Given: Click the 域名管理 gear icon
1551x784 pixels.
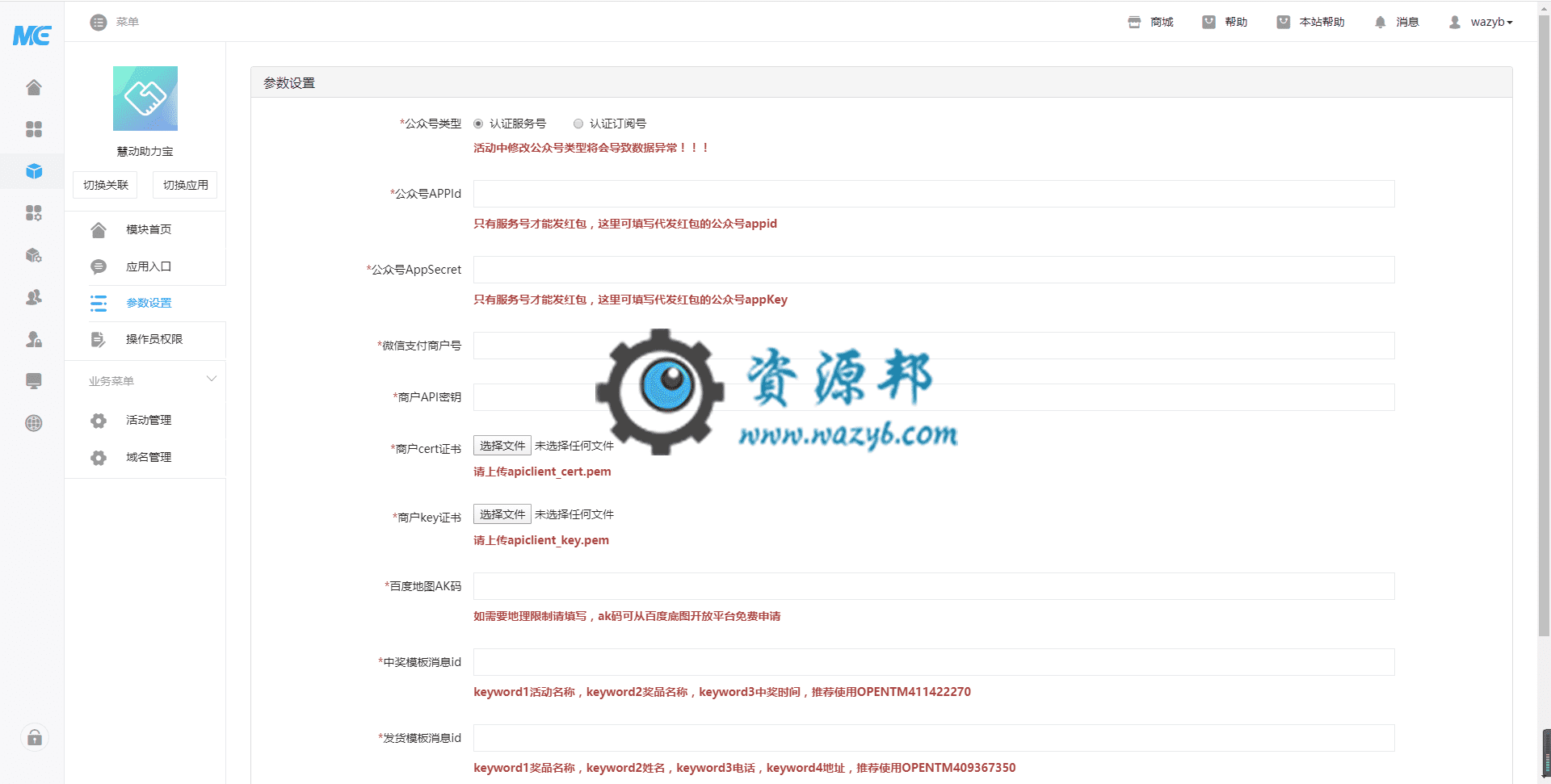Looking at the screenshot, I should coord(99,458).
